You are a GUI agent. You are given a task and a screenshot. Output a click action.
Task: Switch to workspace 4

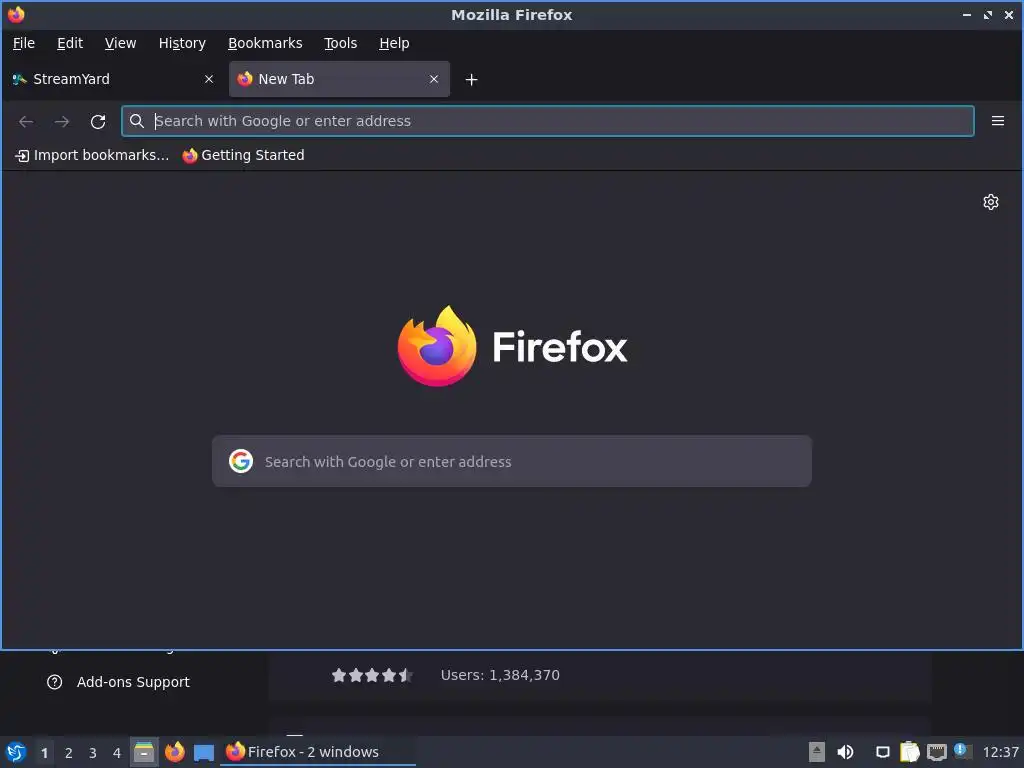pos(117,753)
